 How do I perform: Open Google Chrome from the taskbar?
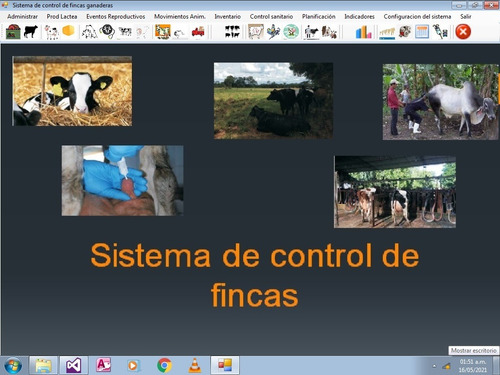click(164, 366)
